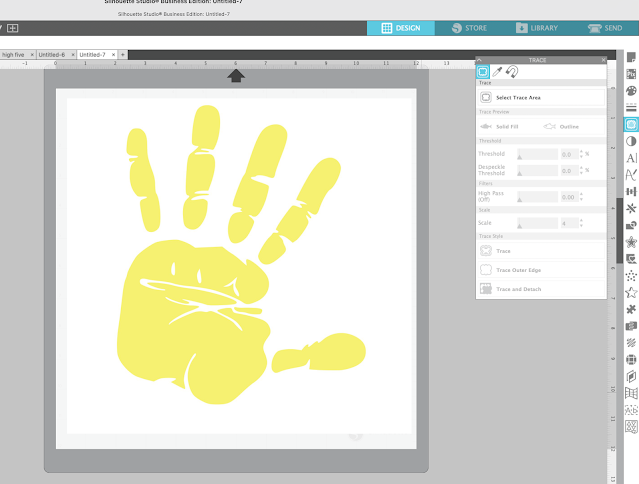
Task: Click the split view icon in top bar
Action: 13,28
